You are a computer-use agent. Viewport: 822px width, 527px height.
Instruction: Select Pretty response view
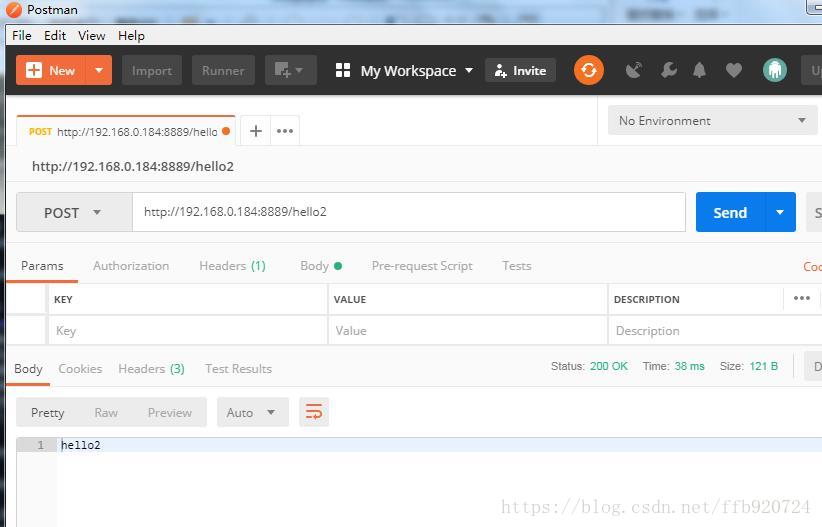(48, 412)
